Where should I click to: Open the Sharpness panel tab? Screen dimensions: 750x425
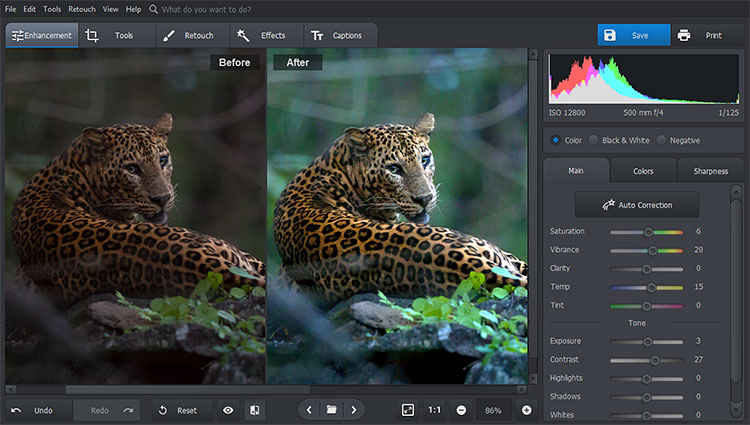point(710,171)
